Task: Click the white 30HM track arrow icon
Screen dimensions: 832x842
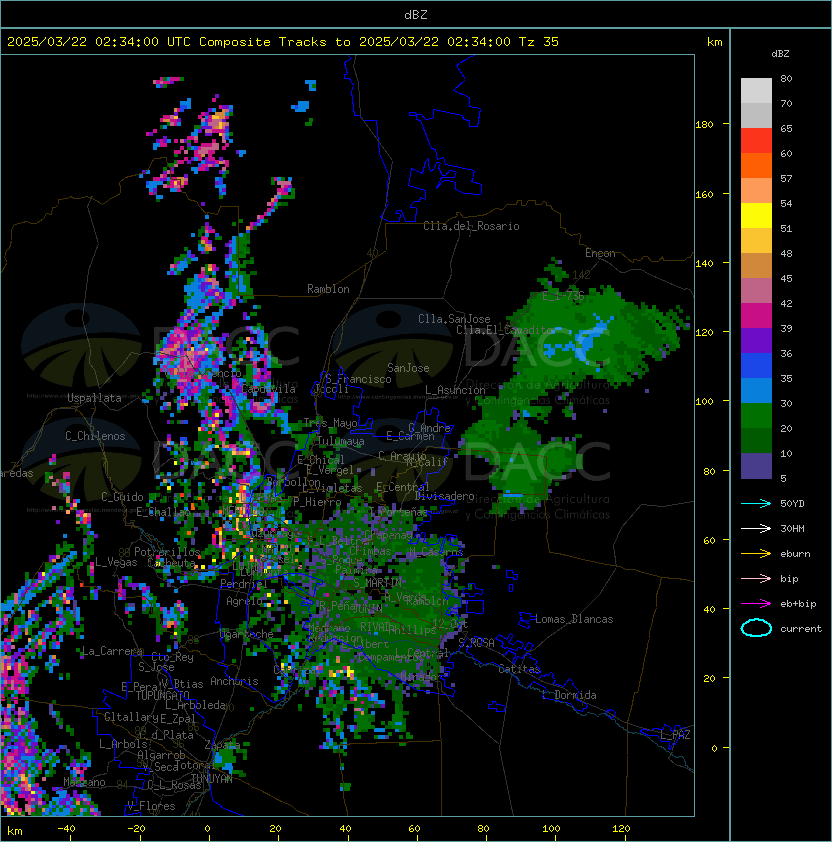Action: click(x=756, y=528)
